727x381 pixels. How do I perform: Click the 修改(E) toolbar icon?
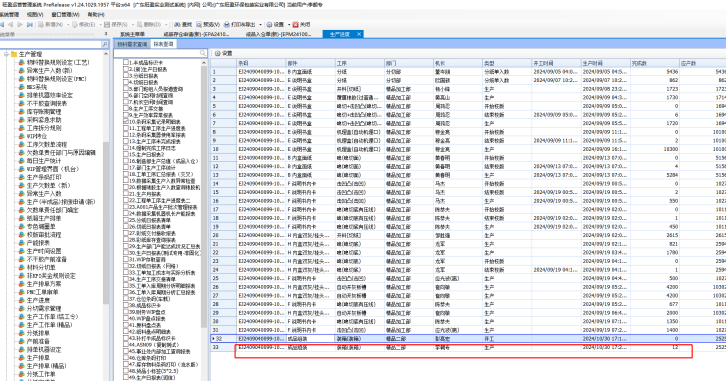click(x=74, y=25)
